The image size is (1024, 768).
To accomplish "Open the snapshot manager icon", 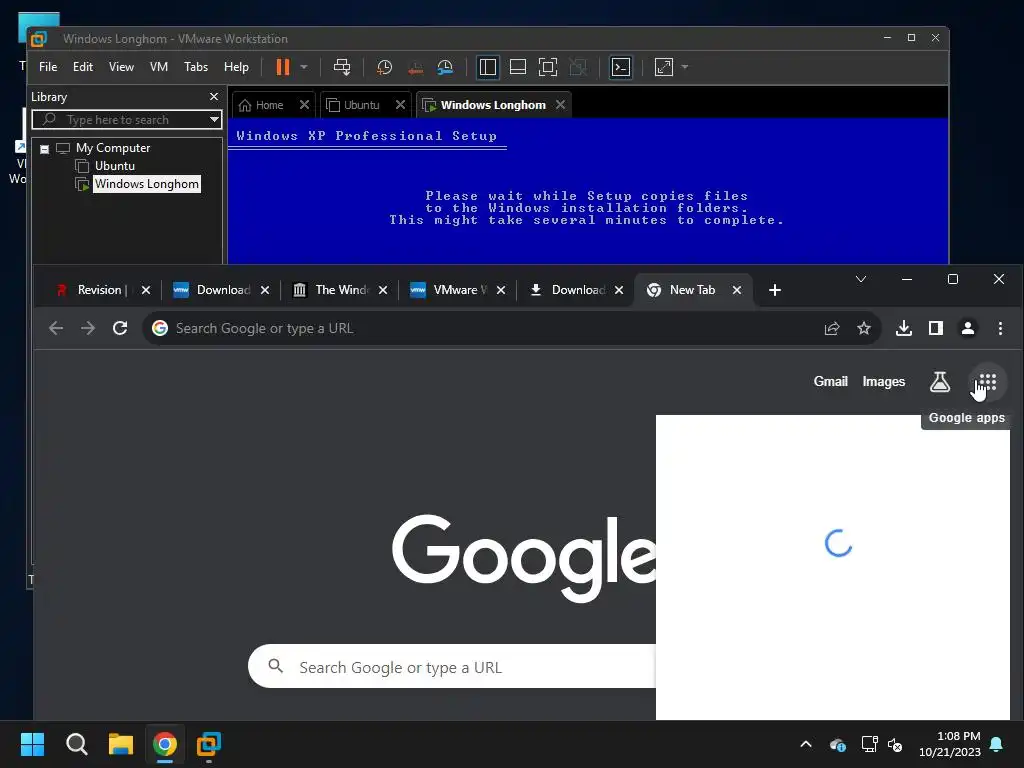I will pyautogui.click(x=445, y=67).
